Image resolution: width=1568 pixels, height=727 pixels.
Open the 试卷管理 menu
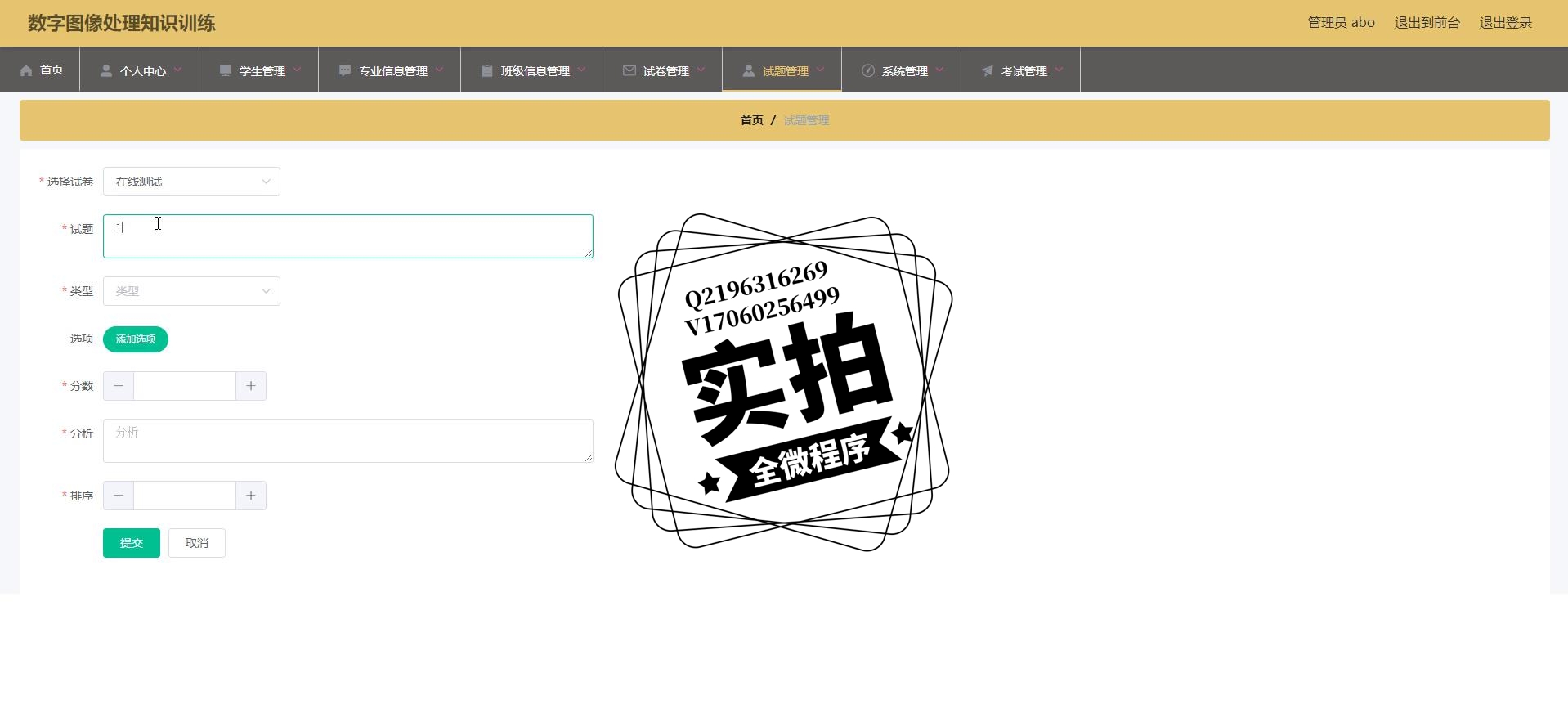point(663,70)
